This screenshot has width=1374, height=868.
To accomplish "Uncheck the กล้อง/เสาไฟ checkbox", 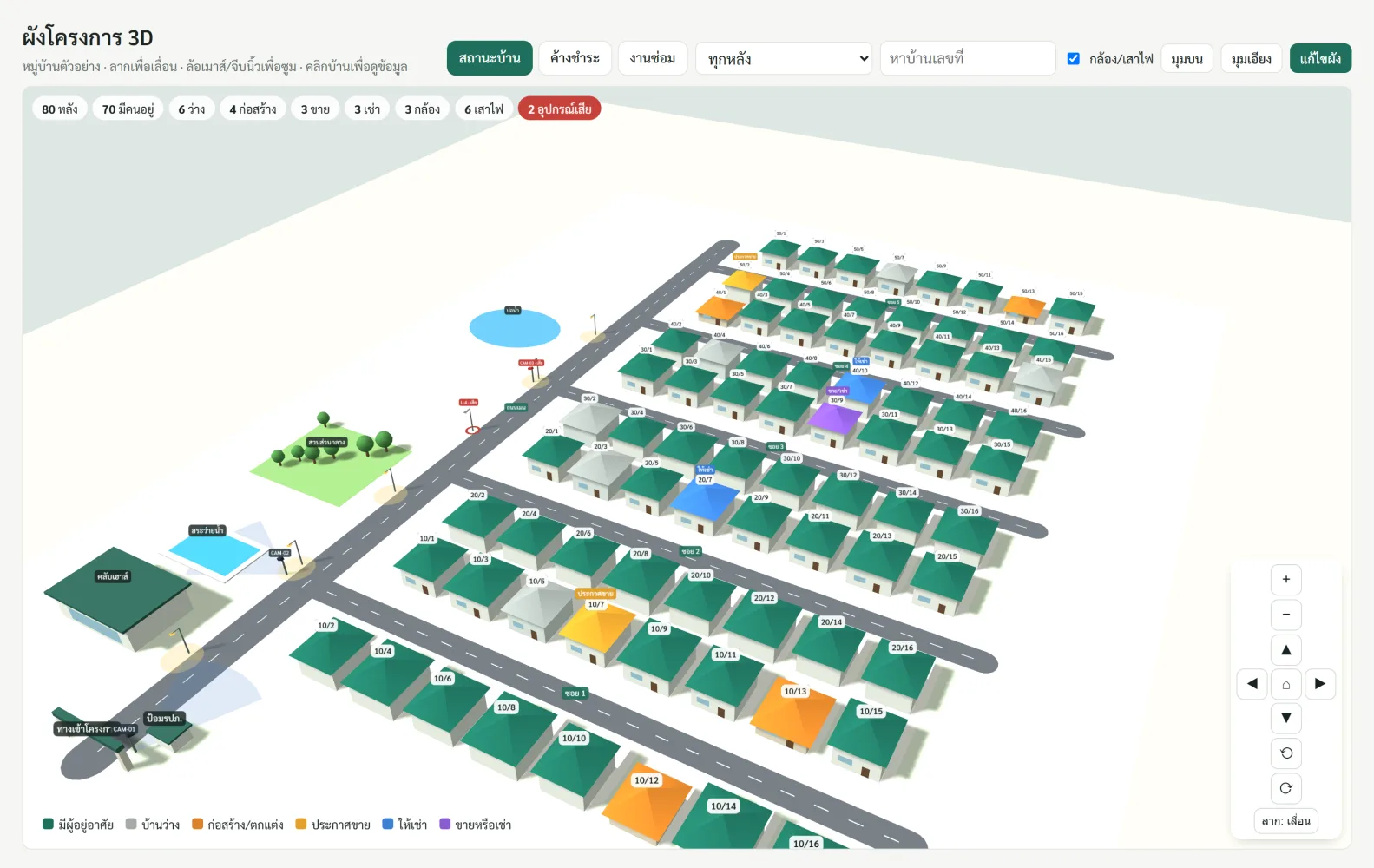I will tap(1074, 59).
